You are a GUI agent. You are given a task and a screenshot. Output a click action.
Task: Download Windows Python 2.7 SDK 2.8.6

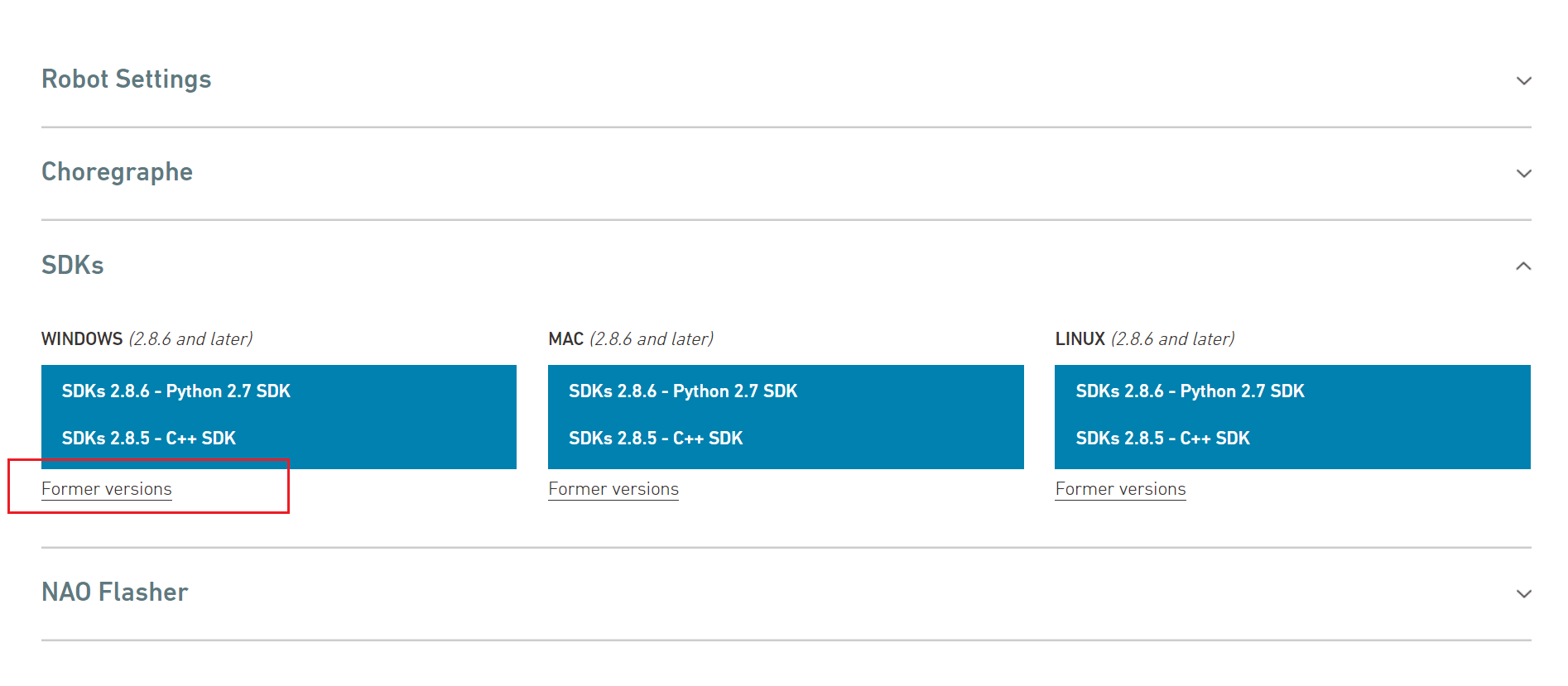tap(176, 391)
